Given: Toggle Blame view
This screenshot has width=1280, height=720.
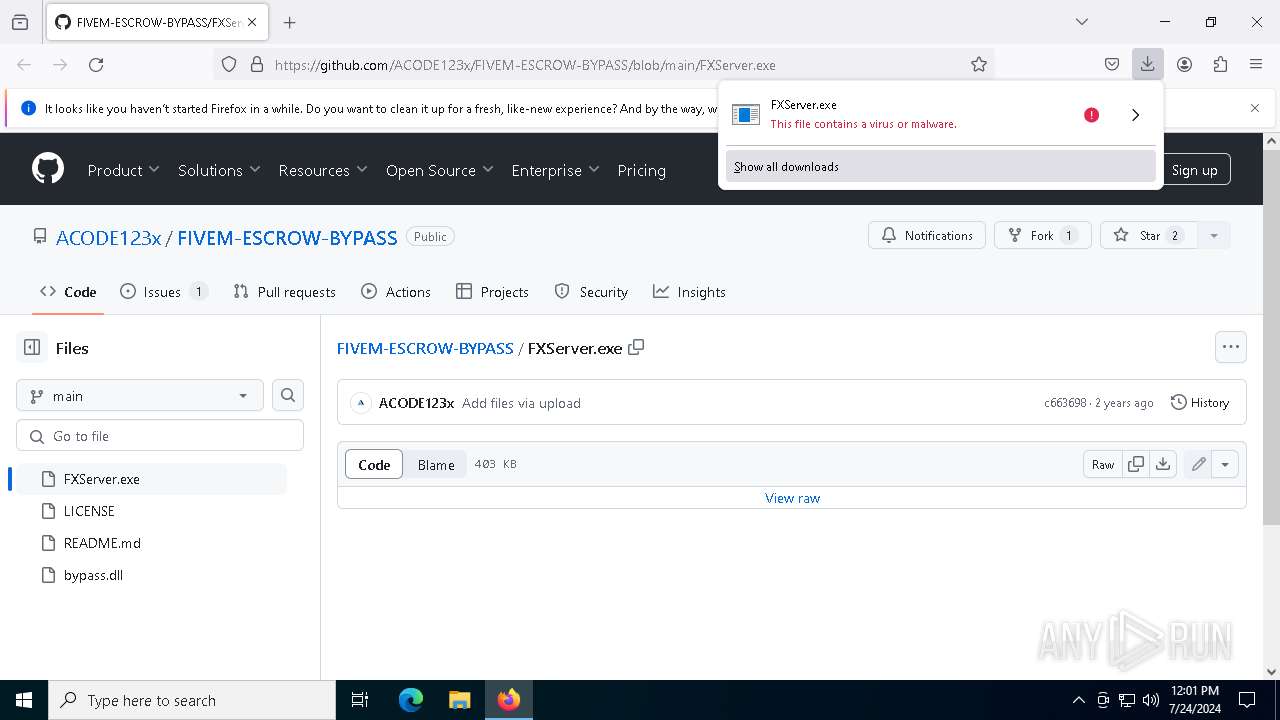Looking at the screenshot, I should pyautogui.click(x=436, y=465).
